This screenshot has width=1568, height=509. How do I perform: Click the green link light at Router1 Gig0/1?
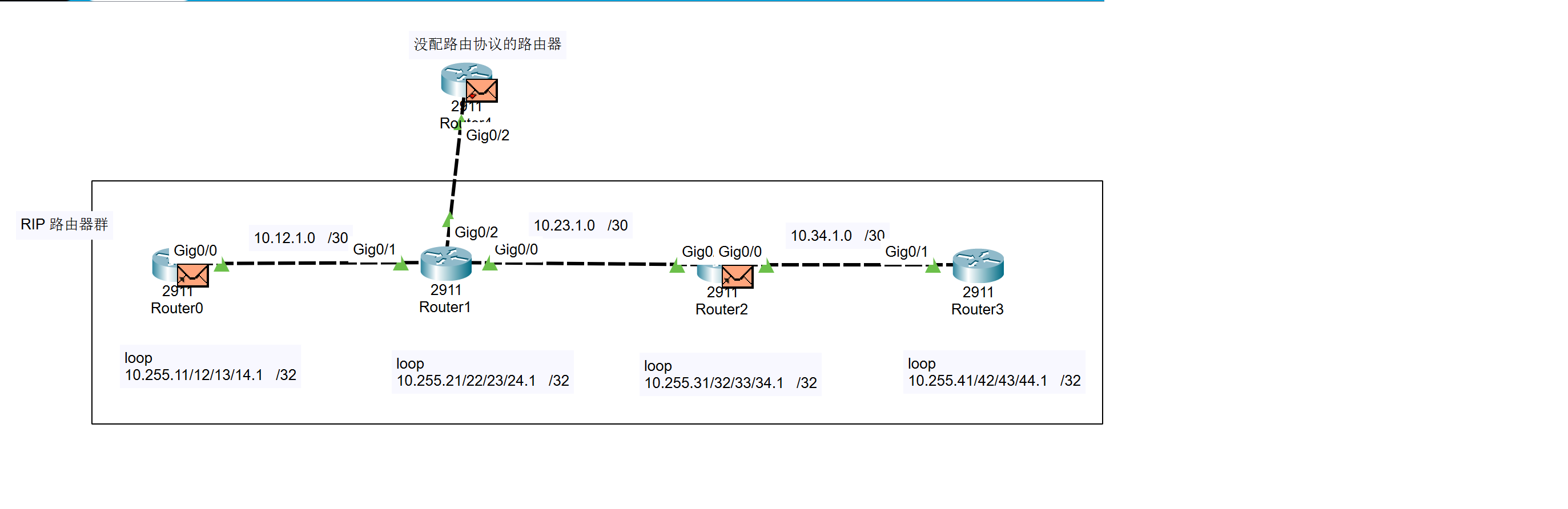(400, 264)
